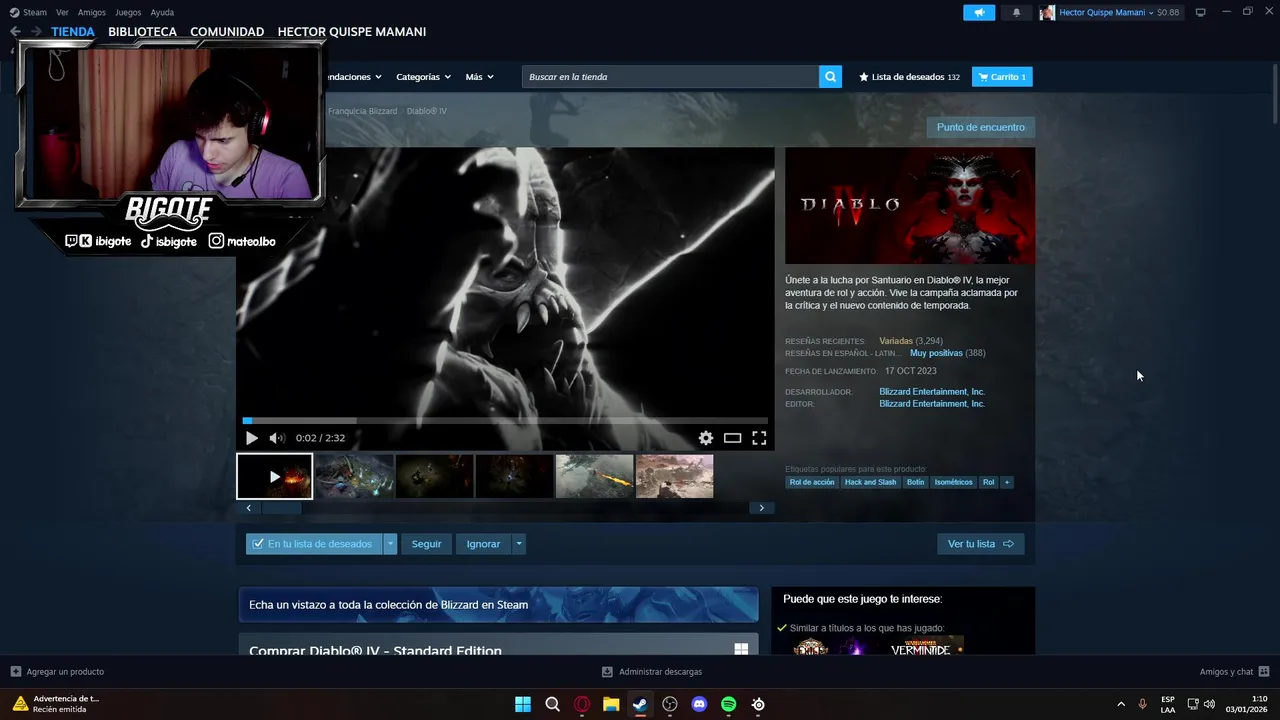Open Windows search in taskbar
Image resolution: width=1280 pixels, height=720 pixels.
click(552, 704)
